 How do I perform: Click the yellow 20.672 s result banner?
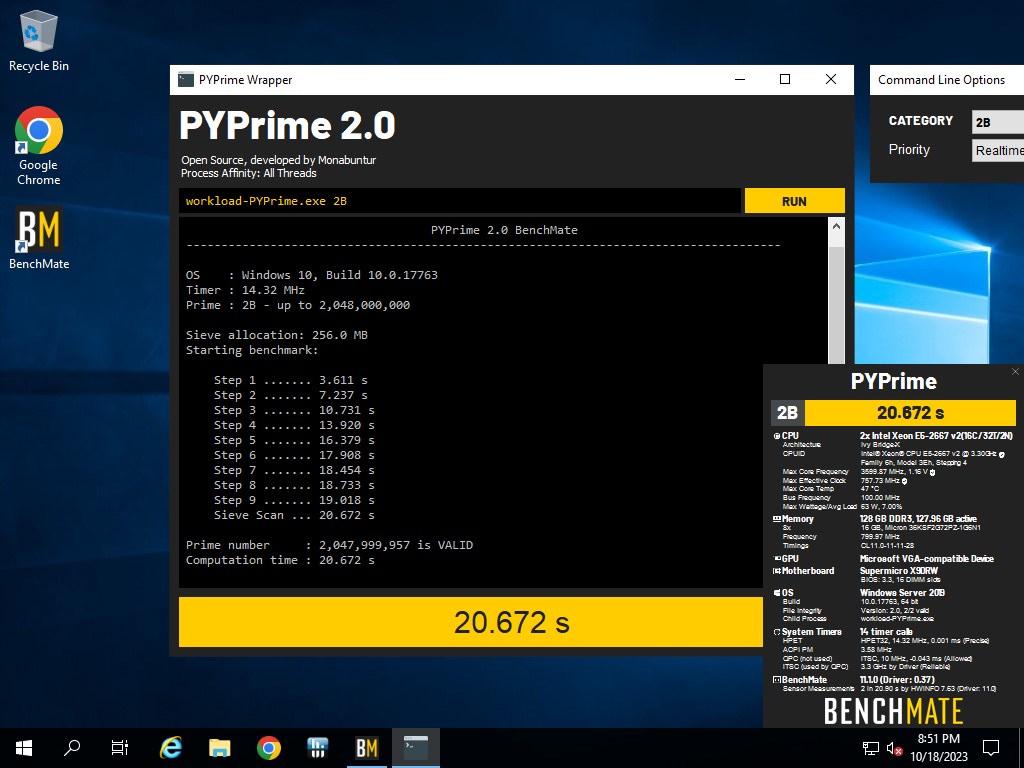[471, 622]
